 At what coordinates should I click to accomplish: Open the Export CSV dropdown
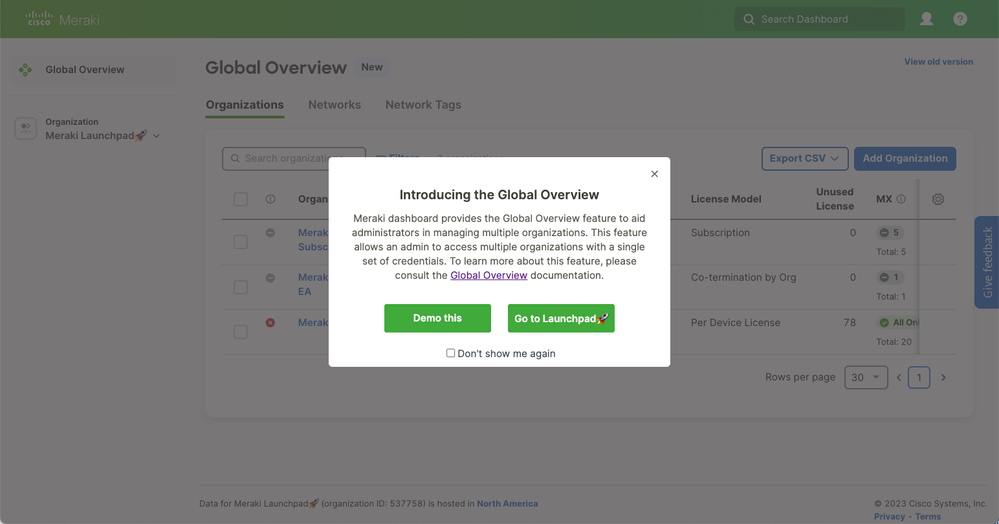805,159
